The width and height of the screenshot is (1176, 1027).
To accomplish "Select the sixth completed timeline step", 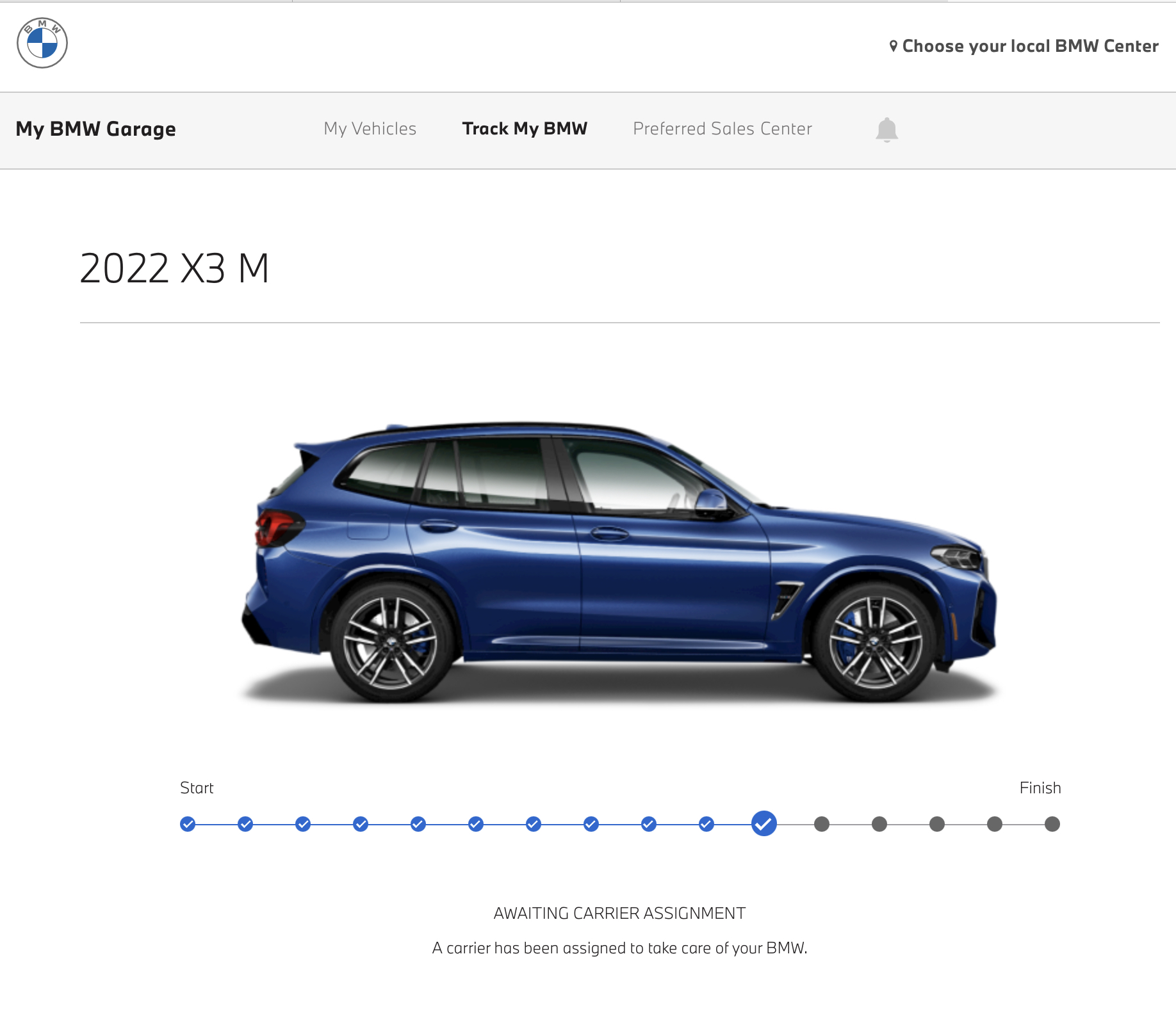I will [476, 824].
